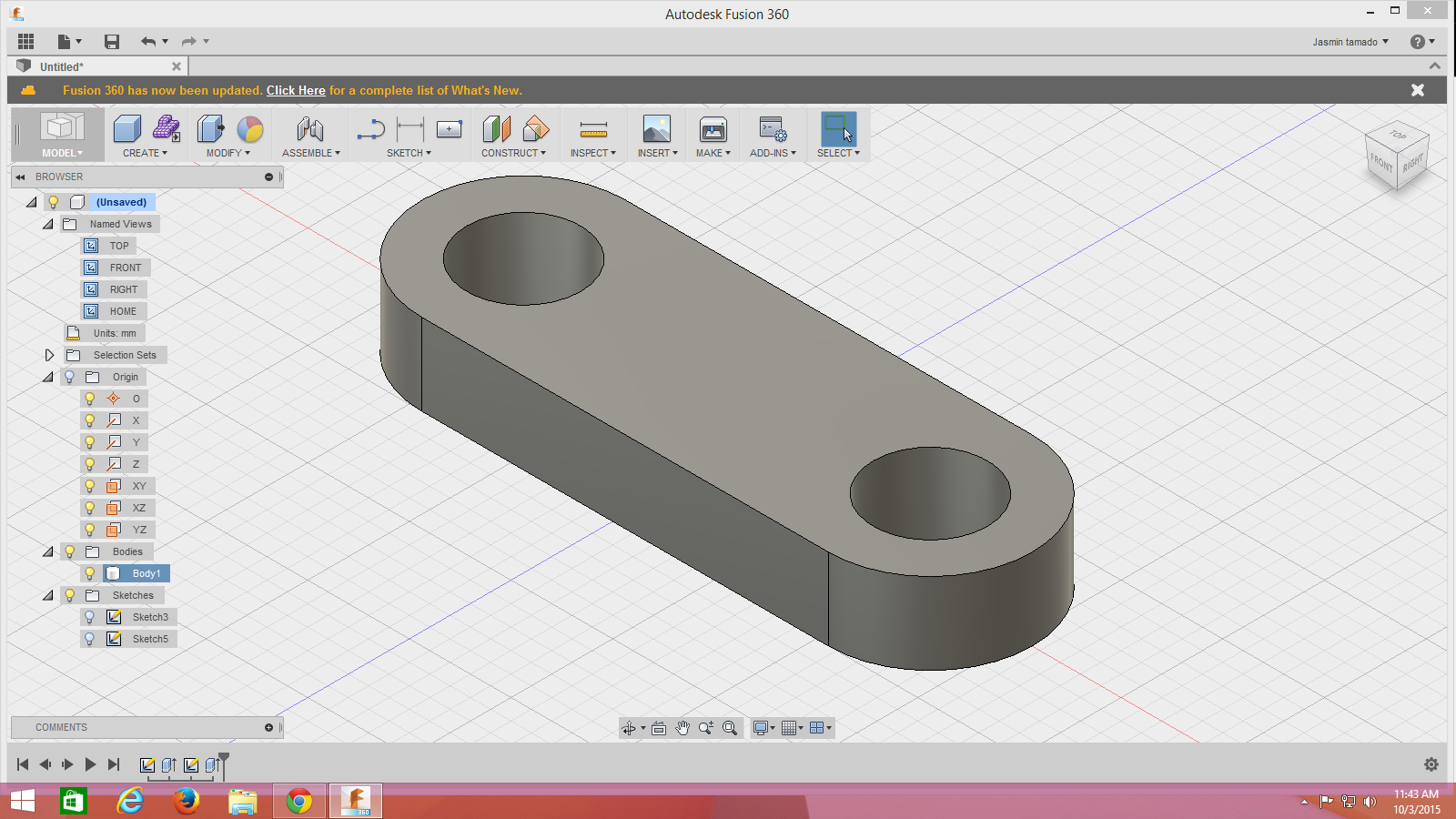Screen dimensions: 1456x819
Task: Open the 3D Print Make icon
Action: click(713, 129)
